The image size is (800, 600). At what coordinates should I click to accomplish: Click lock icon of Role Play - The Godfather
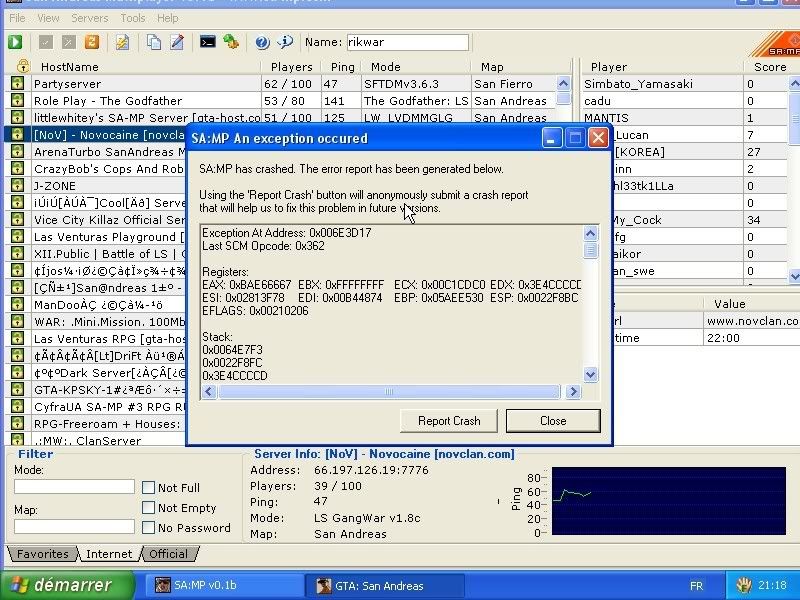tap(17, 101)
